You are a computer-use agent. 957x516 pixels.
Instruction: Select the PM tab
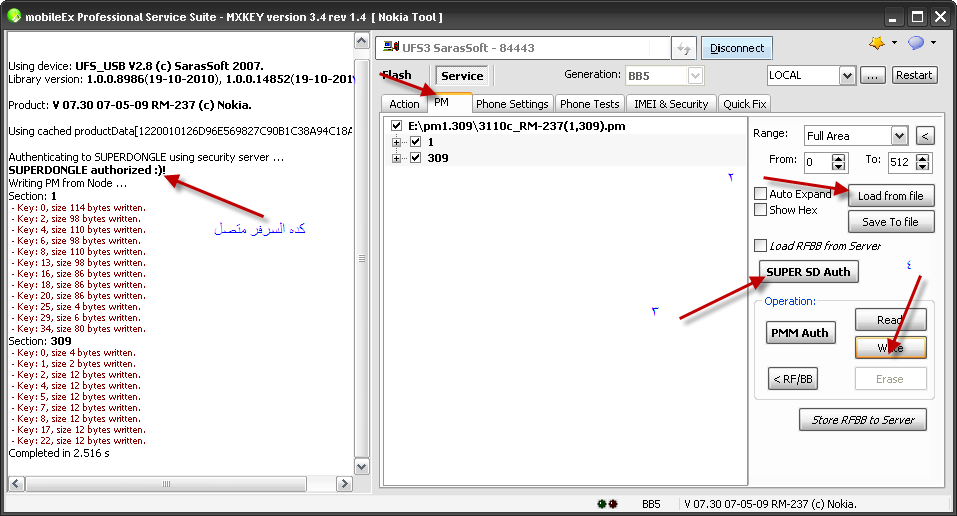click(x=449, y=103)
